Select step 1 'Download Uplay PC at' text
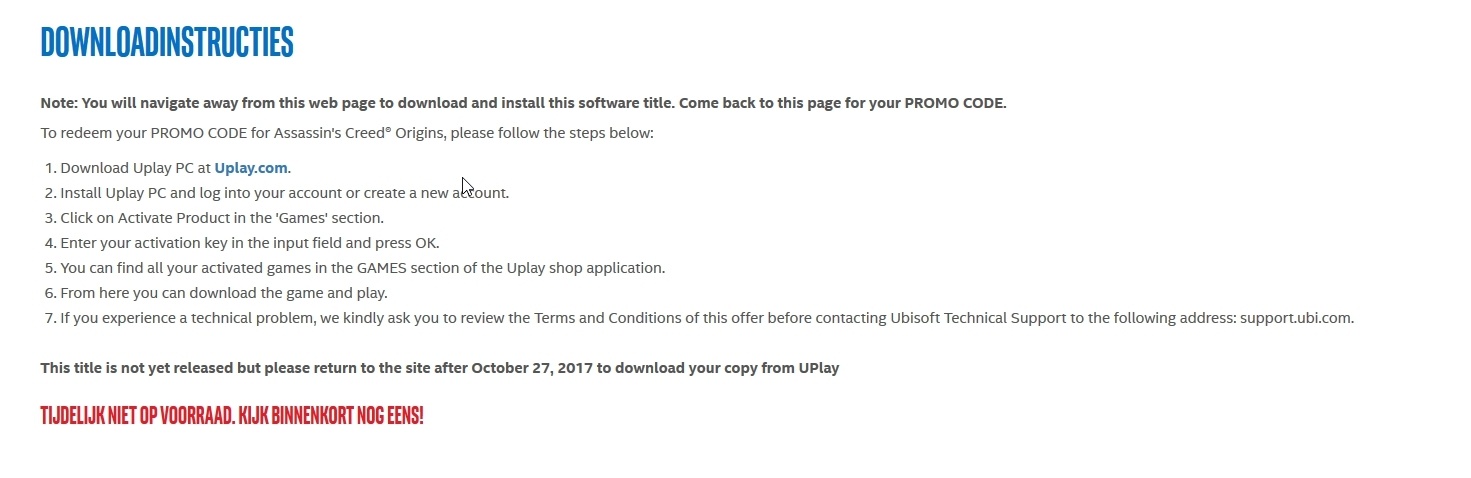 (x=135, y=168)
